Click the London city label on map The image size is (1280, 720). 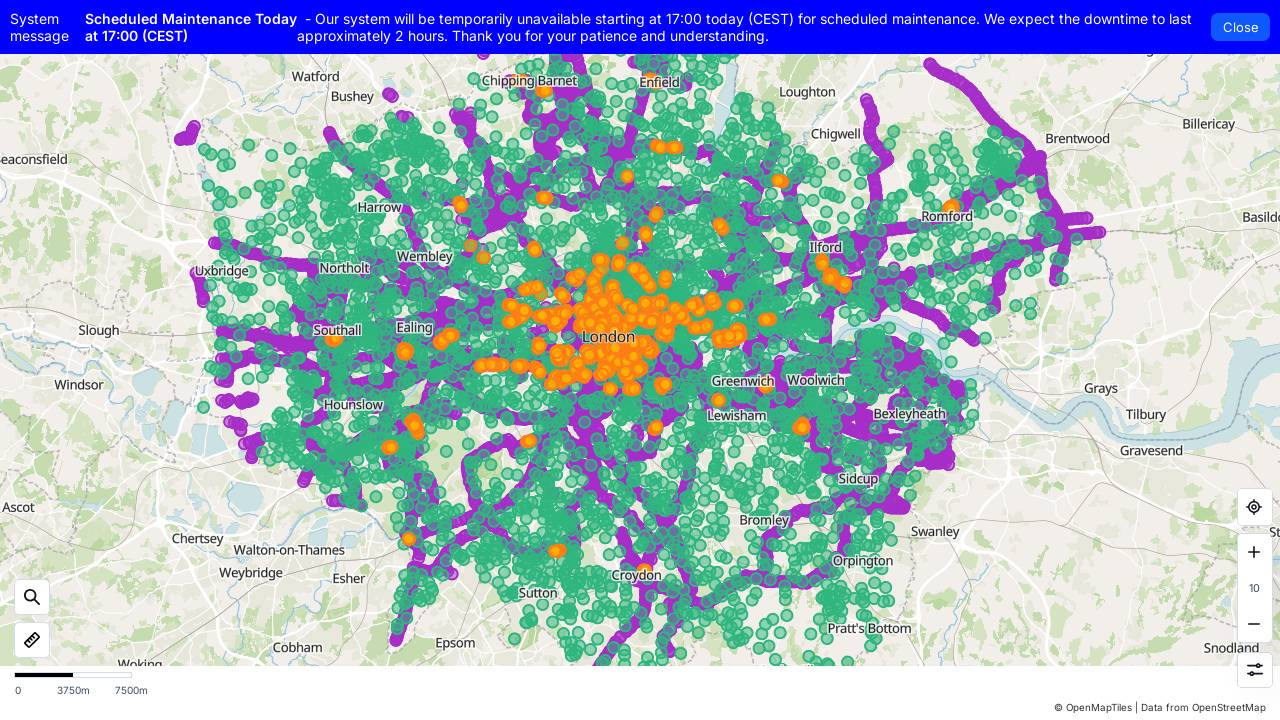[608, 337]
